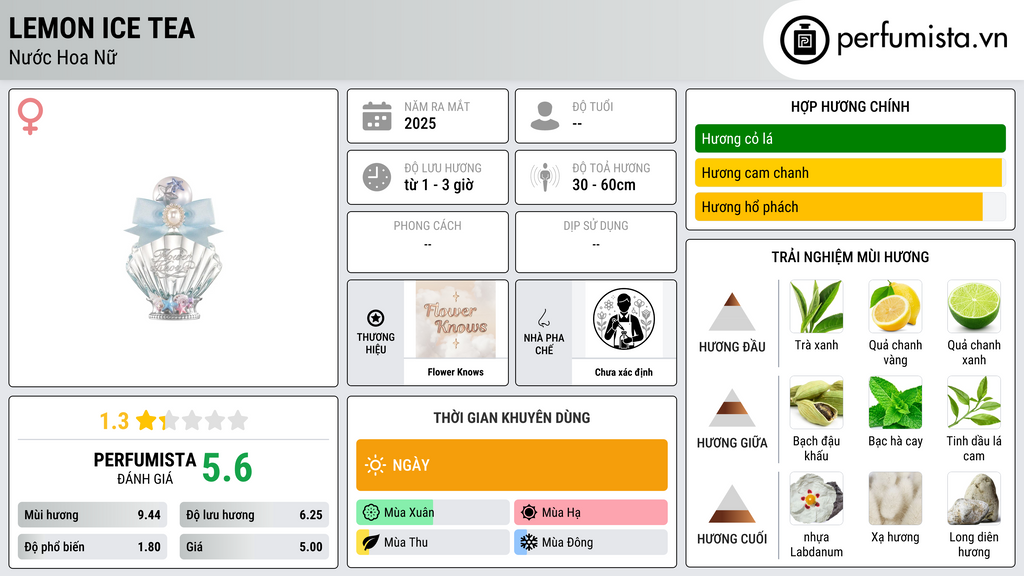Select the Mùa Xuân season bar

click(x=433, y=513)
